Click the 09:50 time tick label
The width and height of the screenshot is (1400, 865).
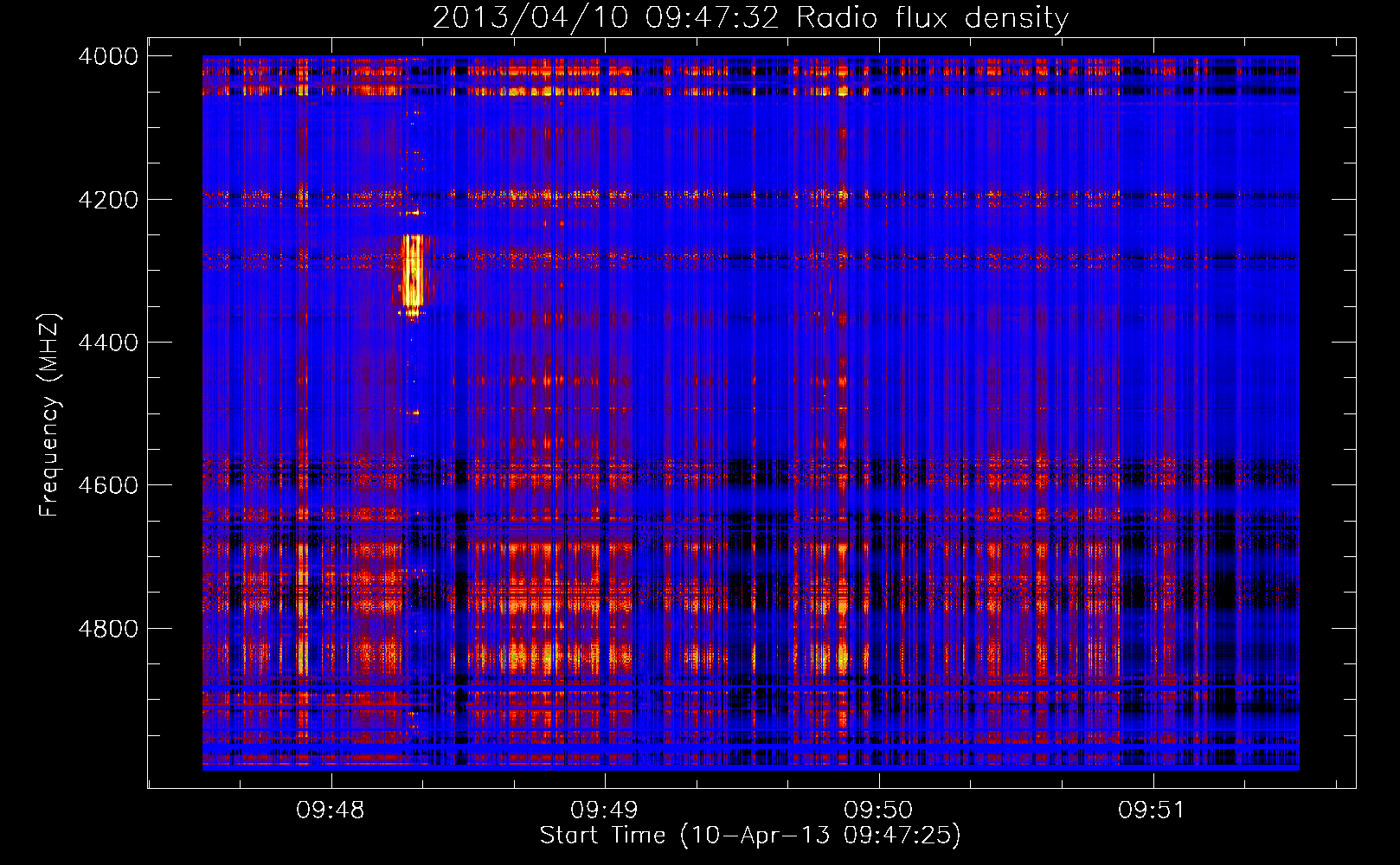tap(878, 811)
